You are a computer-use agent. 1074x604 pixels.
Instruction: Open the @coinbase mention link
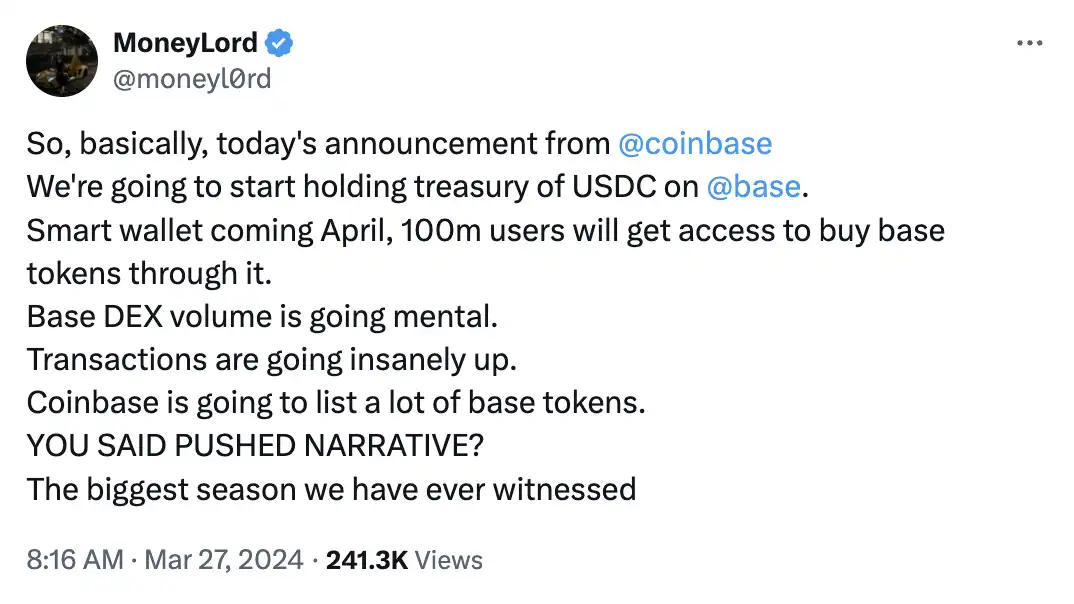[695, 144]
